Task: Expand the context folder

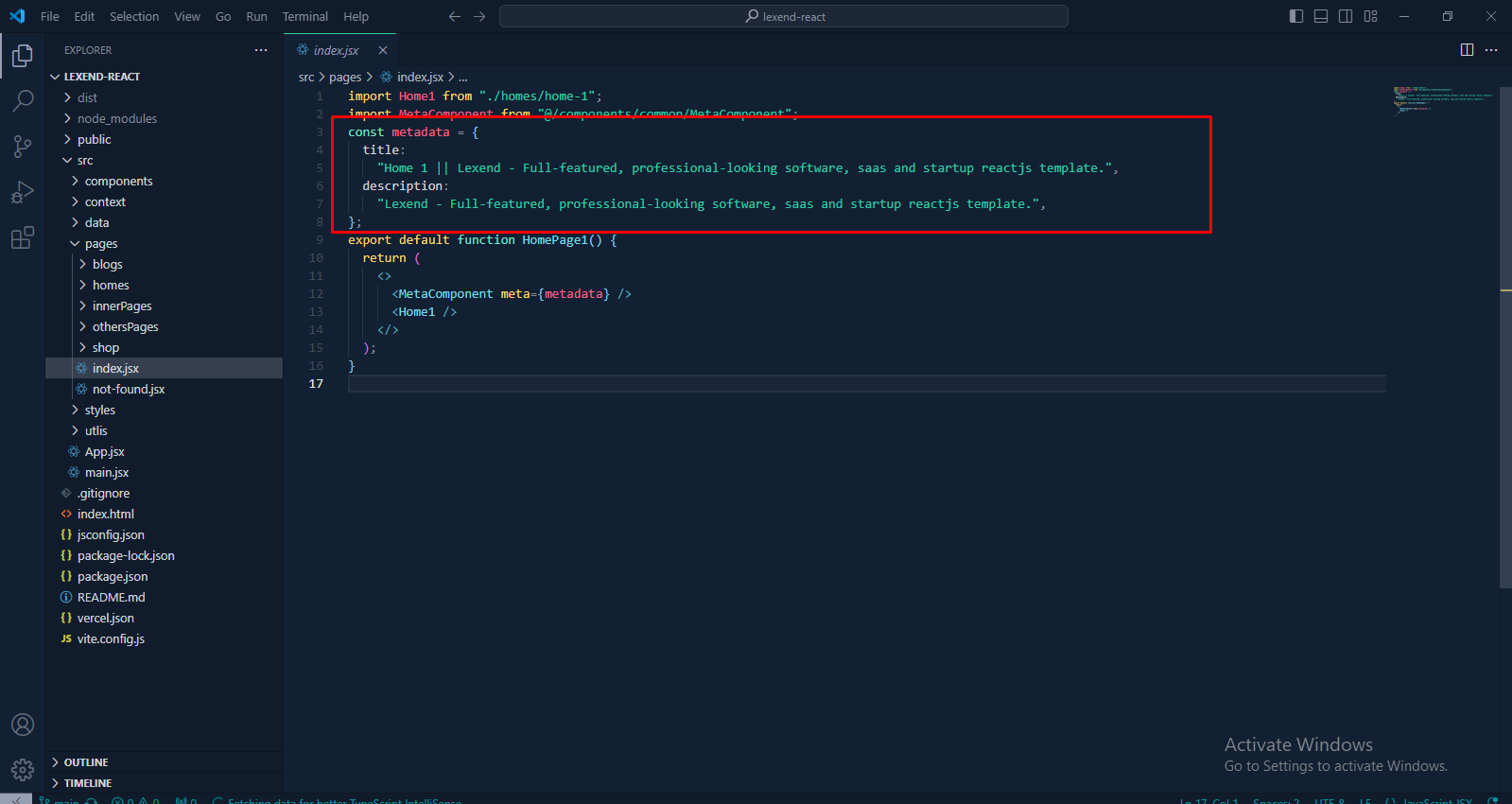Action: click(164, 201)
